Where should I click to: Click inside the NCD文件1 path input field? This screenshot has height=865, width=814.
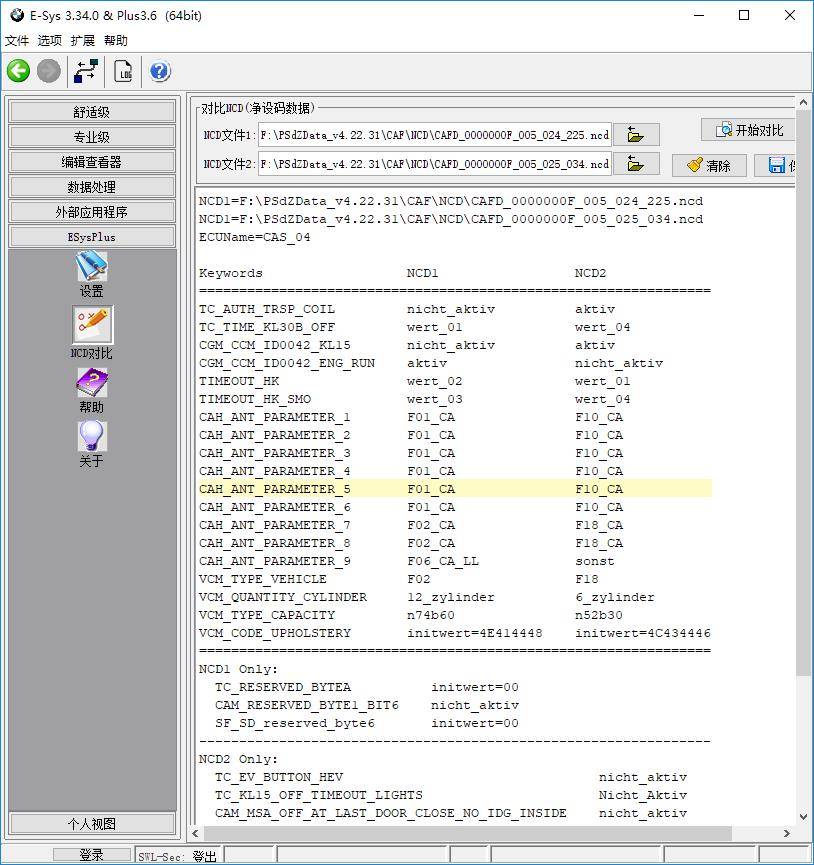click(430, 134)
